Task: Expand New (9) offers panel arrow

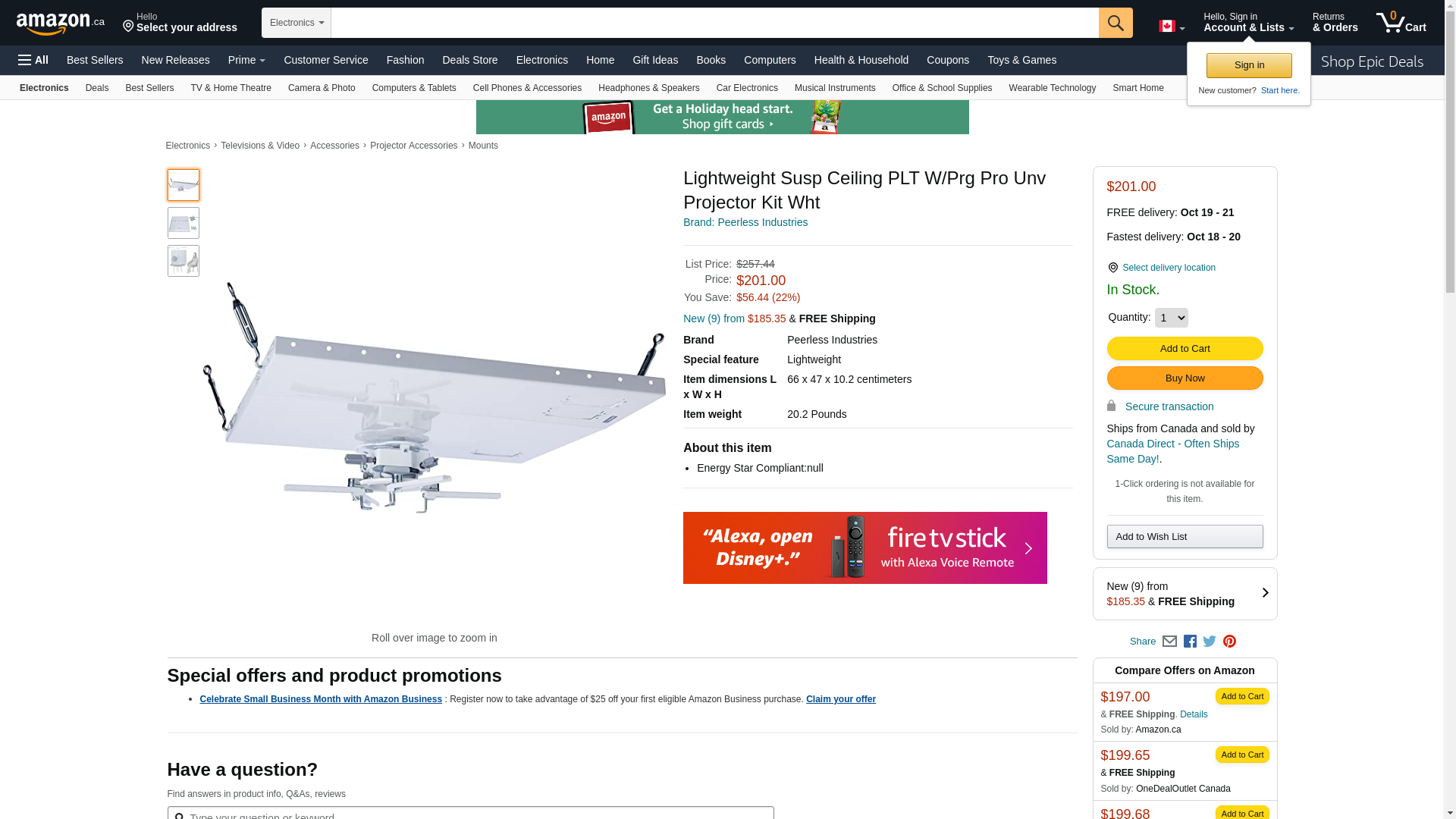Action: [1265, 593]
